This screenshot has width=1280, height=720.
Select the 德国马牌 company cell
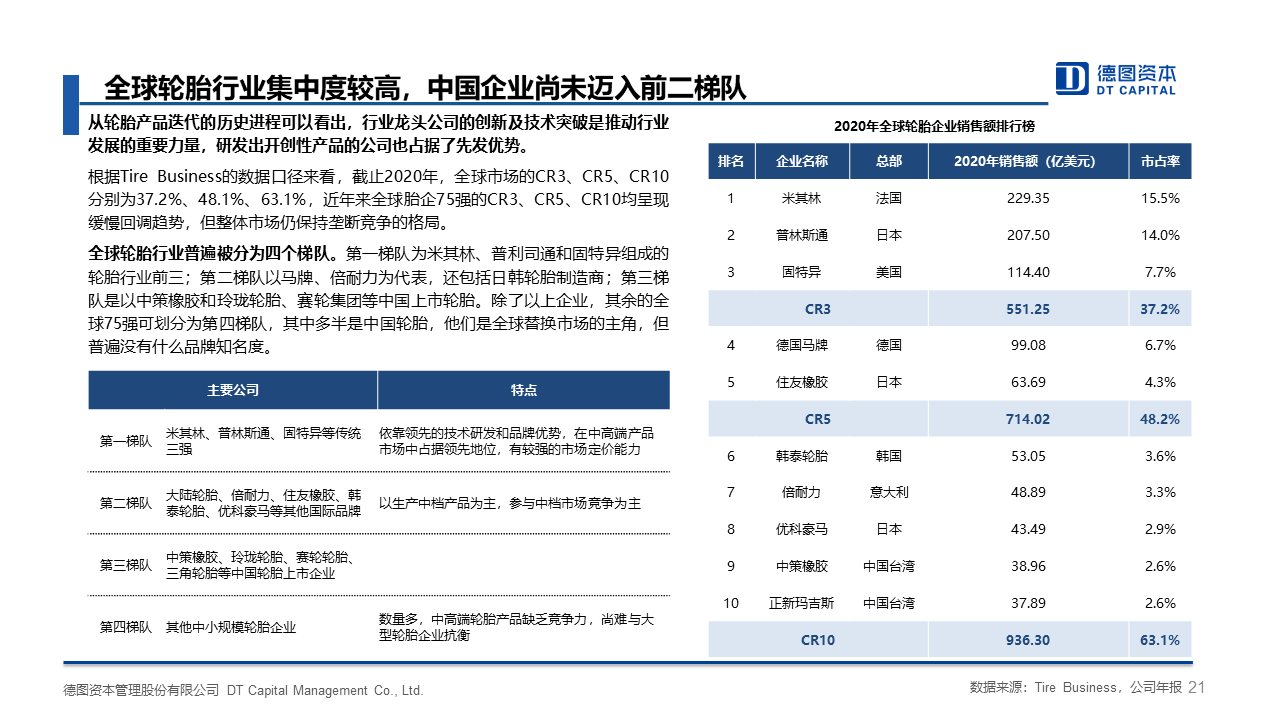pos(801,345)
